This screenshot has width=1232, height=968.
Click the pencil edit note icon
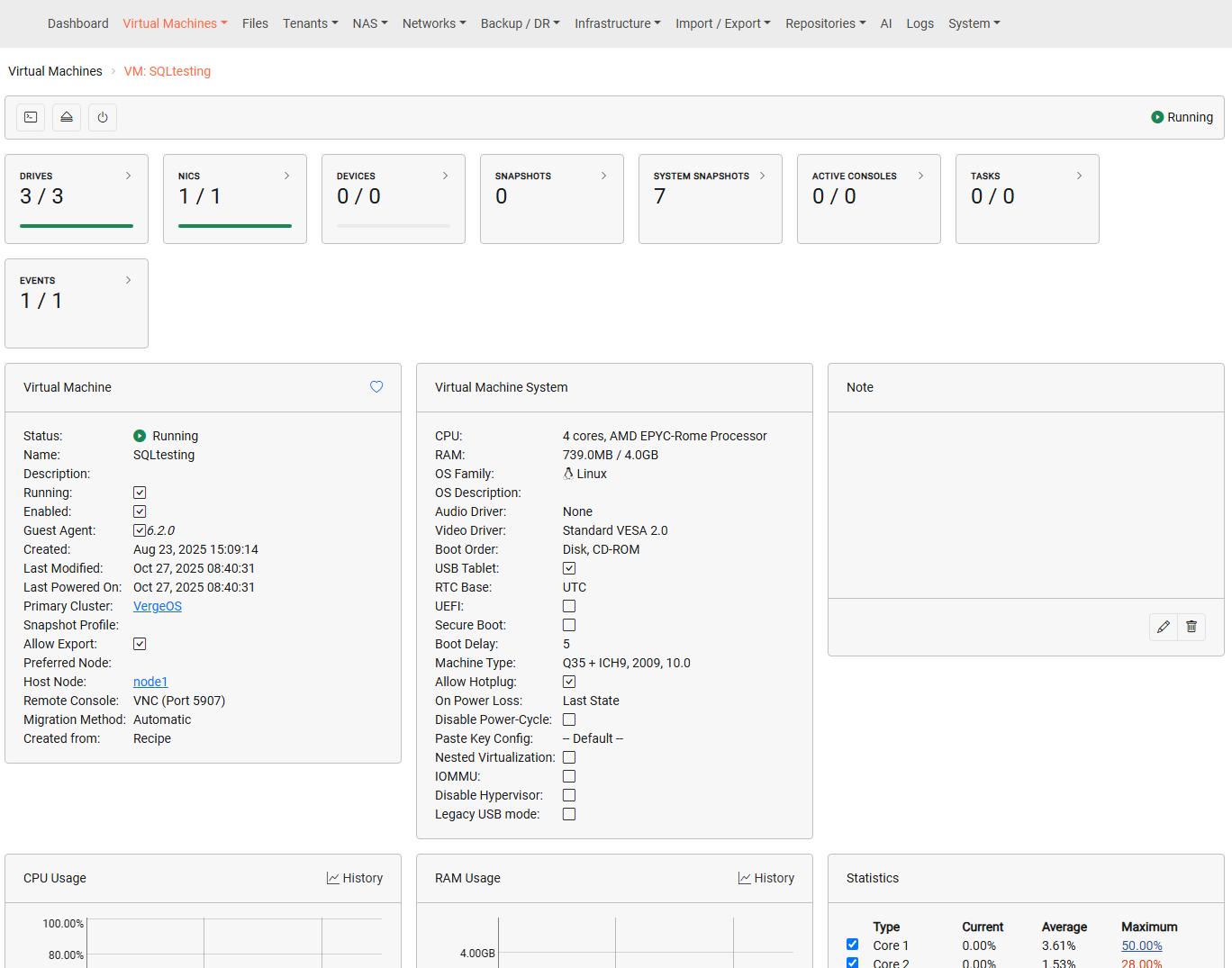click(1164, 627)
